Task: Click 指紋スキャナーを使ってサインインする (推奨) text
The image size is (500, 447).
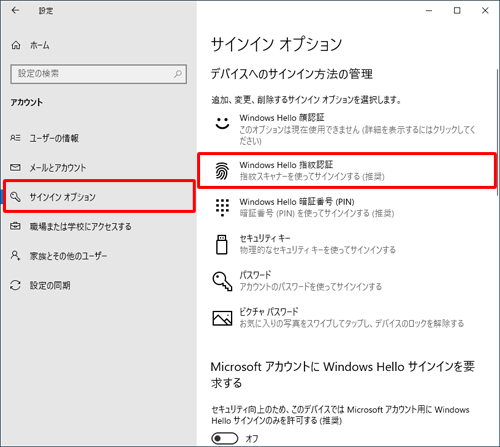Action: [x=312, y=176]
